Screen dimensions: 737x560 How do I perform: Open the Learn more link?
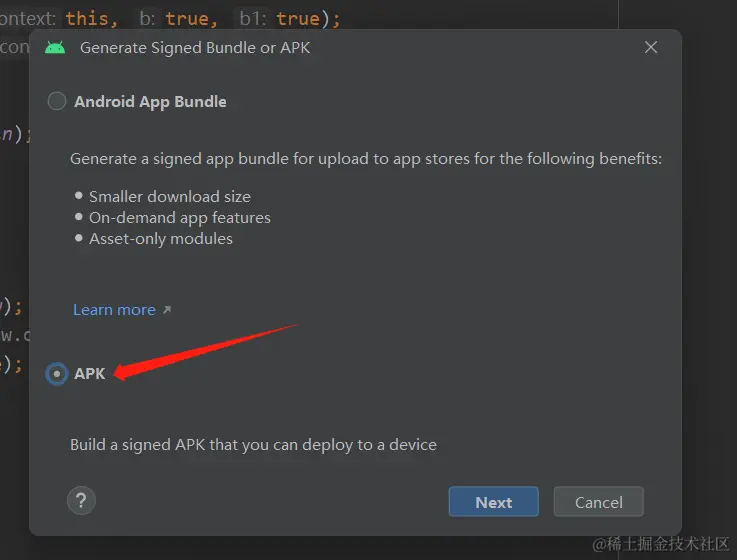pos(114,310)
